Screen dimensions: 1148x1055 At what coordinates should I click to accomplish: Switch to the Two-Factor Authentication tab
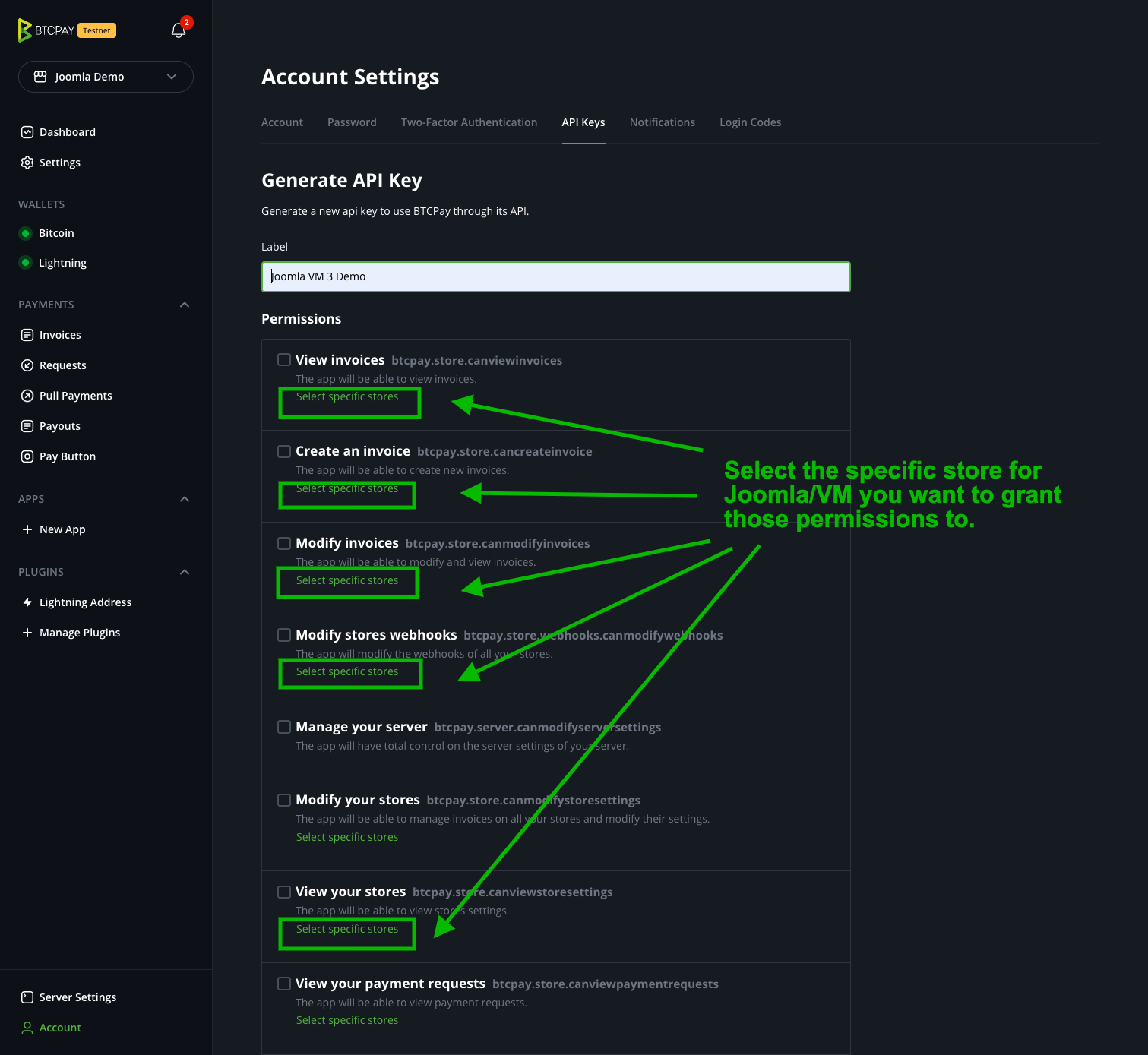tap(469, 122)
